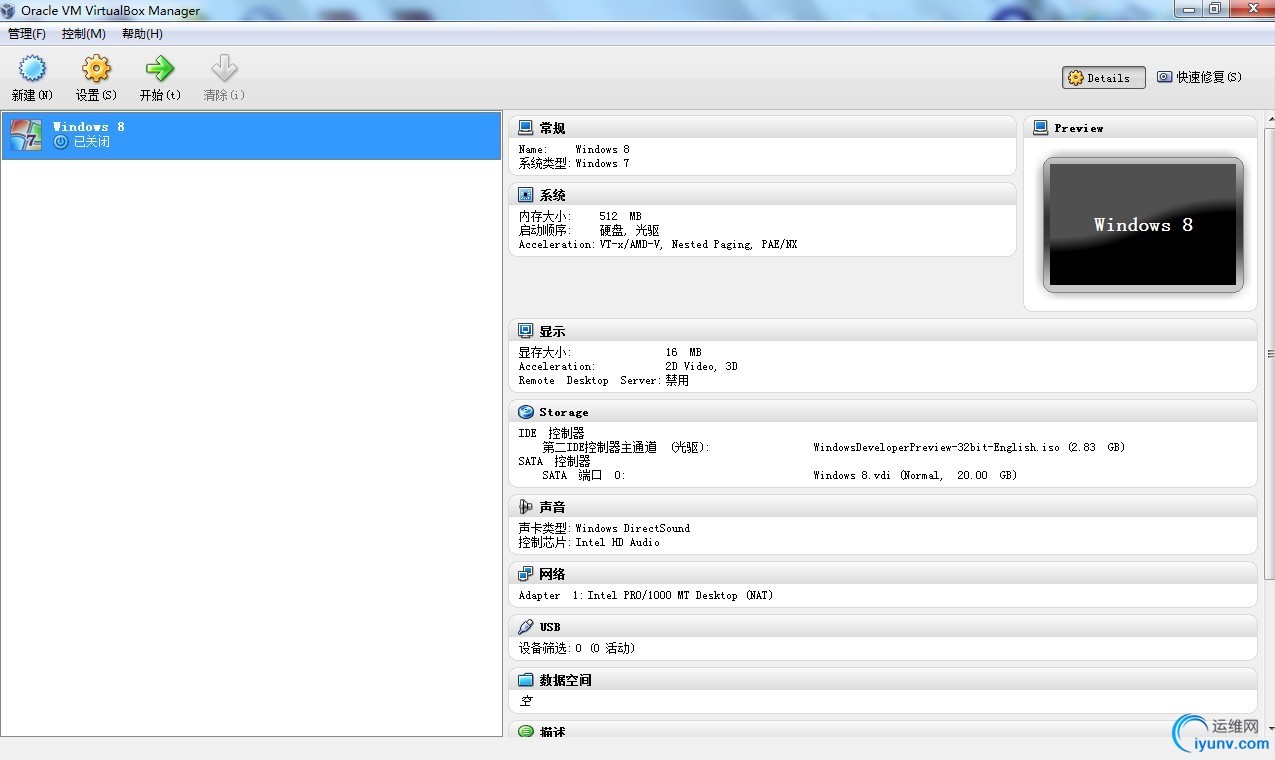Start the VM with green arrow icon
This screenshot has width=1275, height=760.
click(x=160, y=69)
